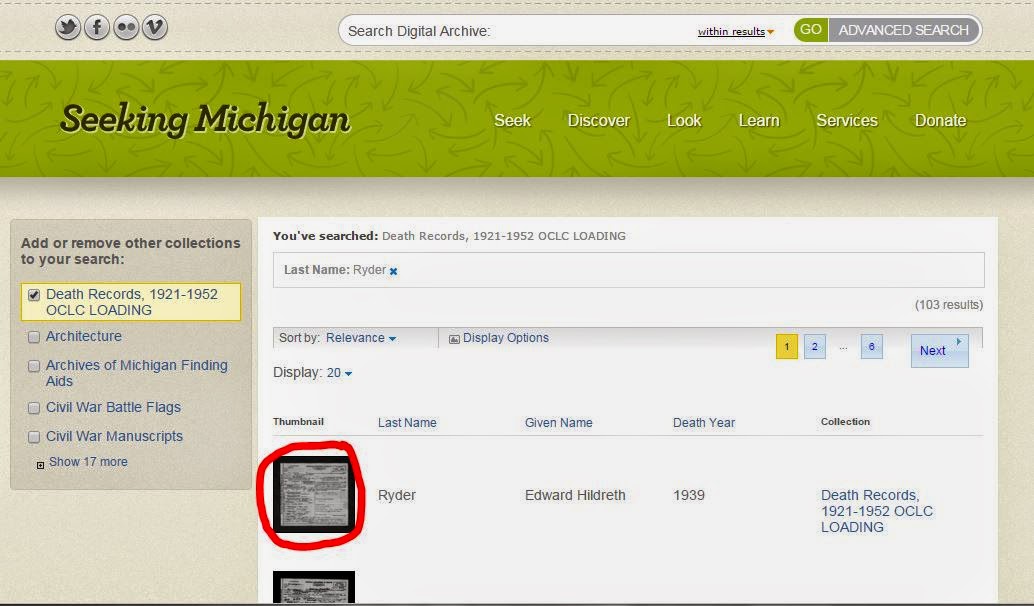Viewport: 1034px width, 606px height.
Task: Open the Look menu
Action: point(684,121)
